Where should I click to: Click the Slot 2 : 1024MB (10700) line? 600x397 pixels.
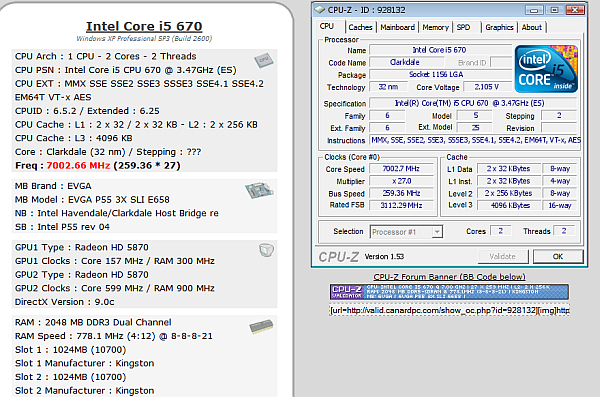point(70,377)
